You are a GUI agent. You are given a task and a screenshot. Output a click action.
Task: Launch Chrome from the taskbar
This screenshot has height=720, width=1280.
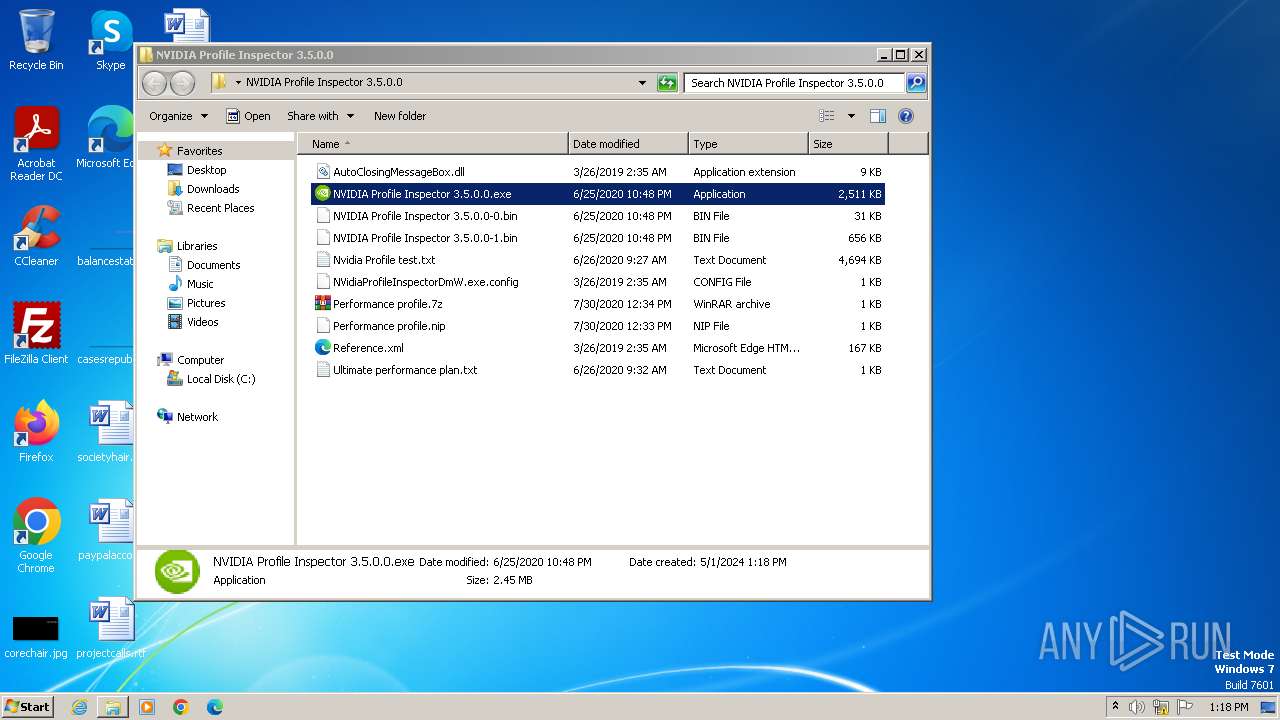(181, 707)
